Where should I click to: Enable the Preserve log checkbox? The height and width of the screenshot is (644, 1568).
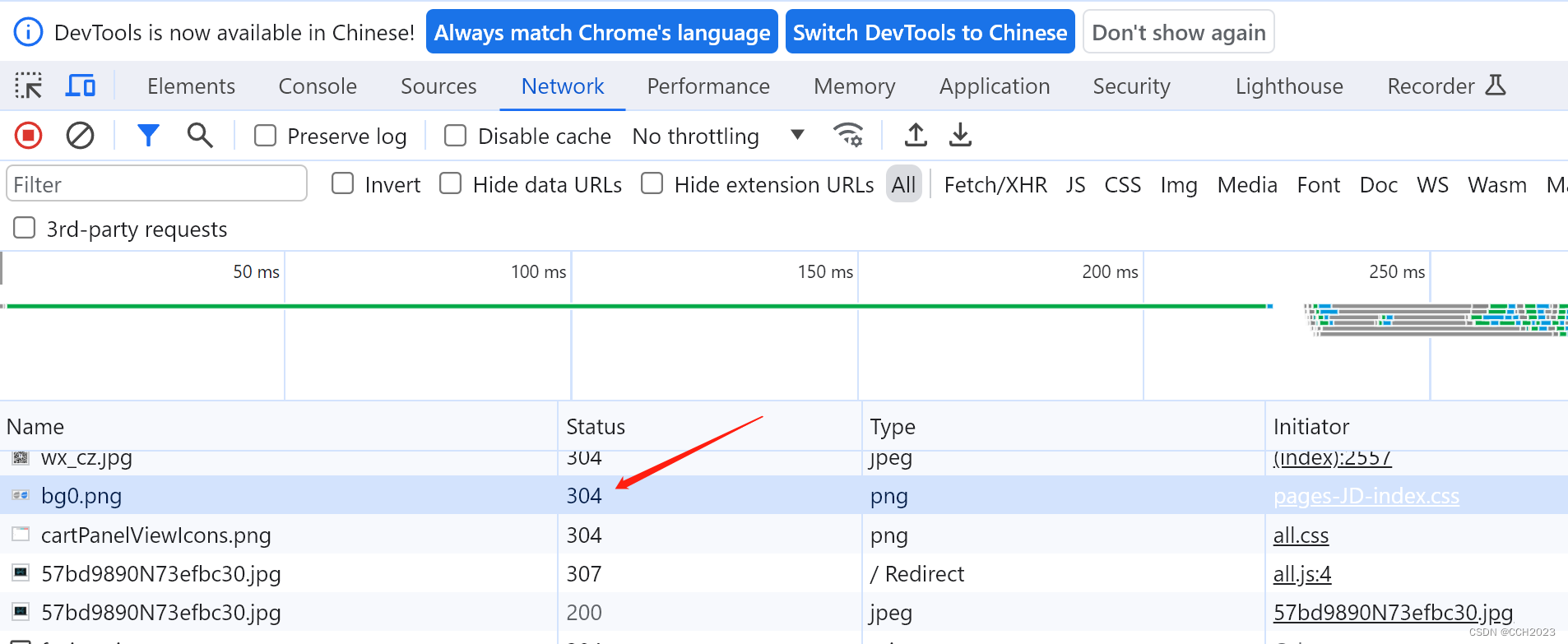(x=265, y=136)
